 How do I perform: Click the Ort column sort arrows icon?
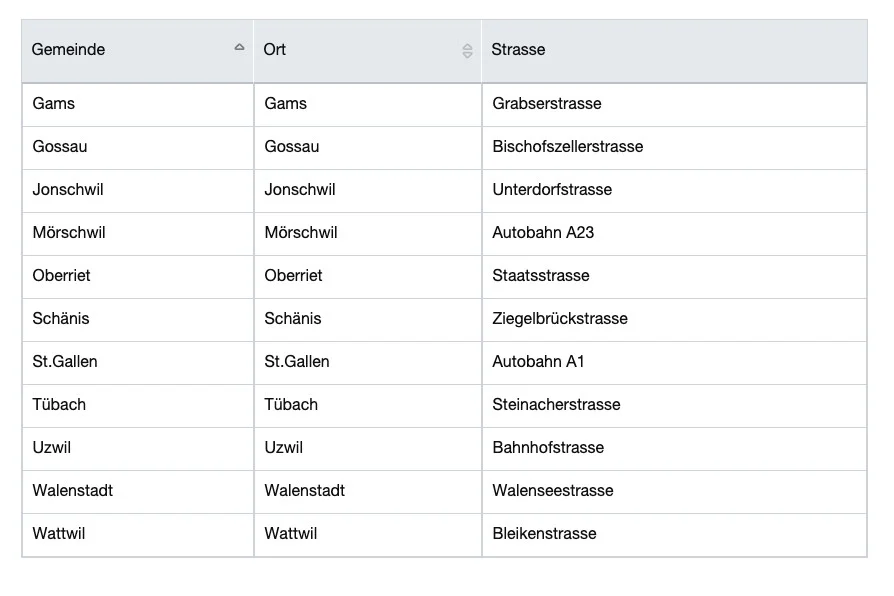pos(467,51)
